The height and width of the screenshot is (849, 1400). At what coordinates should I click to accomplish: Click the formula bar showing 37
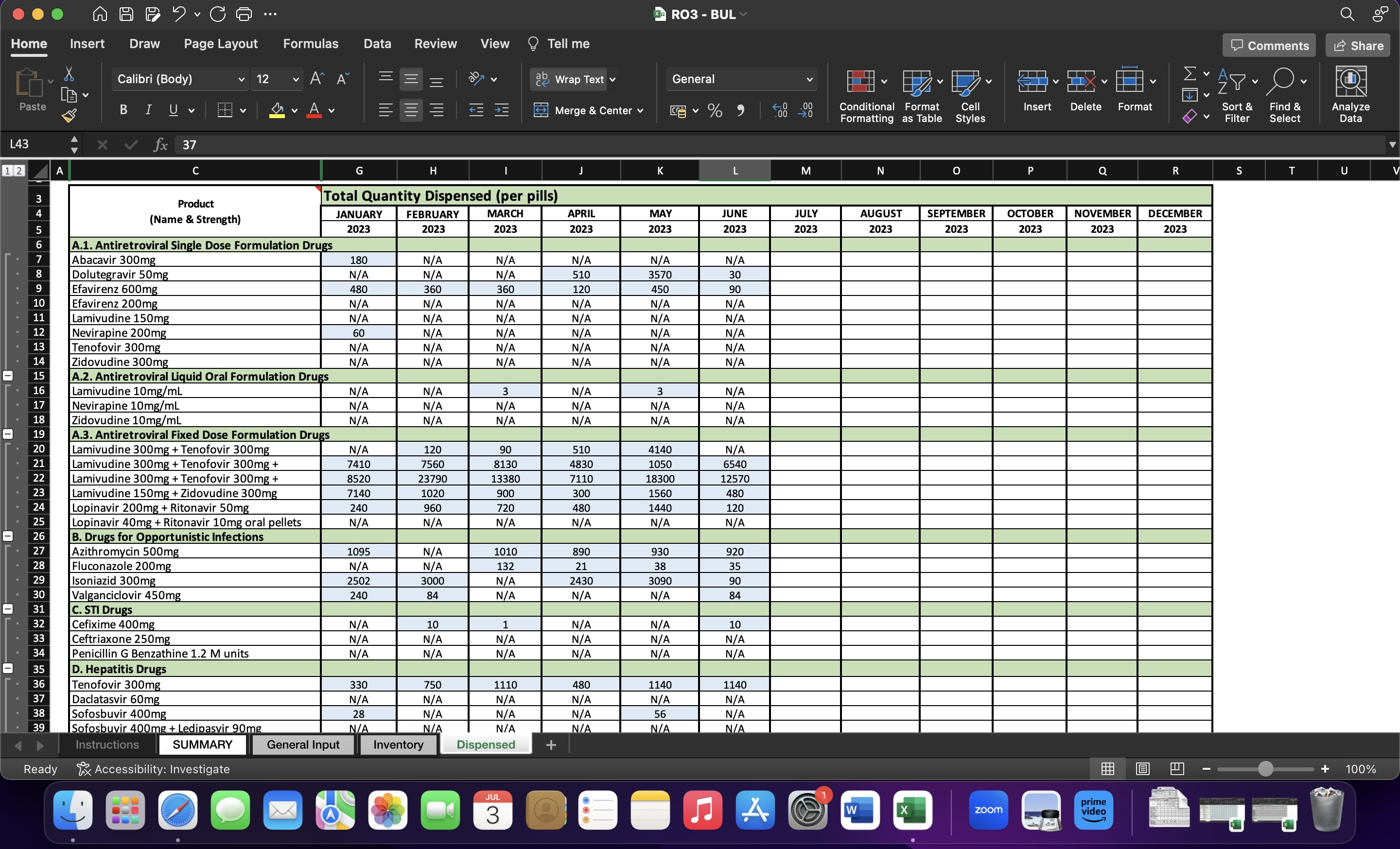[778, 145]
